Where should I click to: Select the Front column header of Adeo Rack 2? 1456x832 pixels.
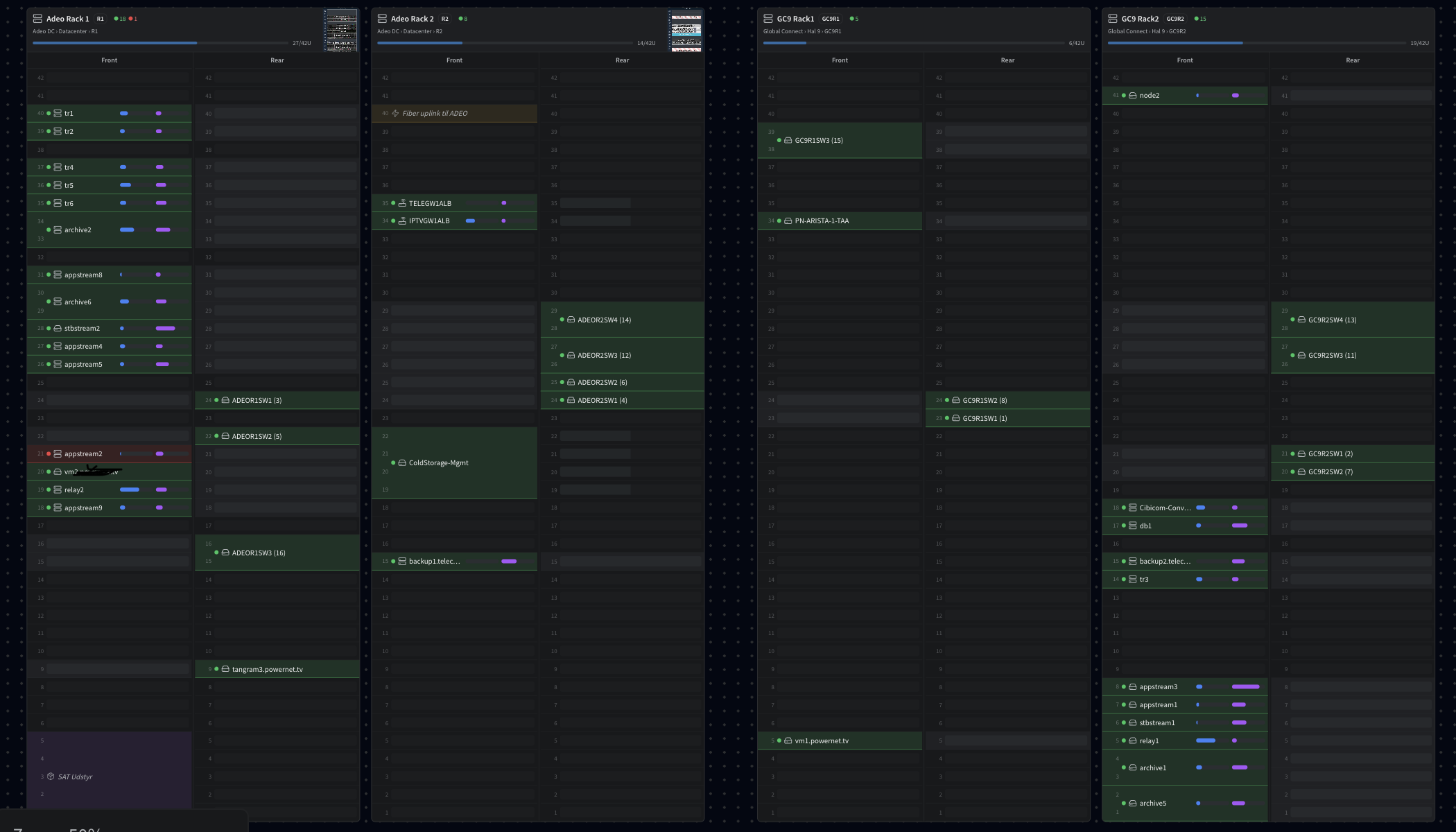click(454, 60)
